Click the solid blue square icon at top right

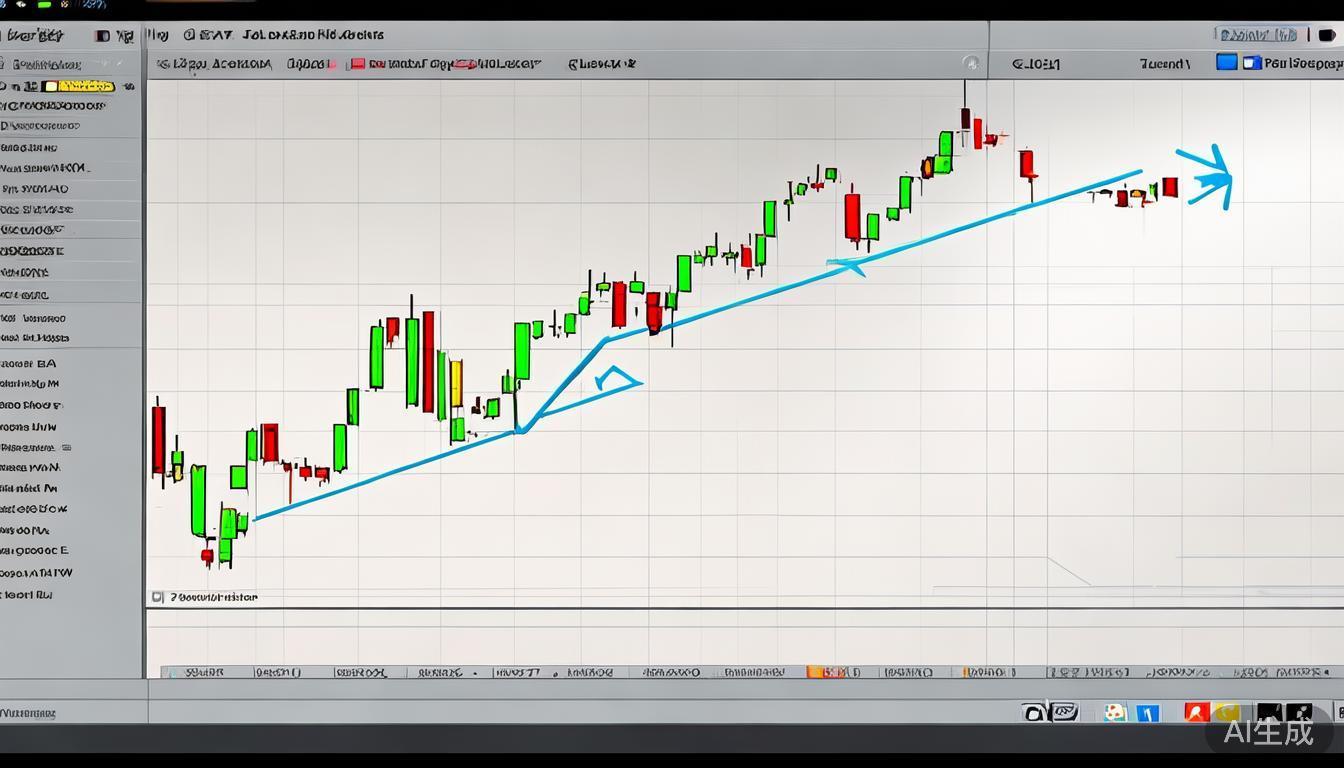1226,62
